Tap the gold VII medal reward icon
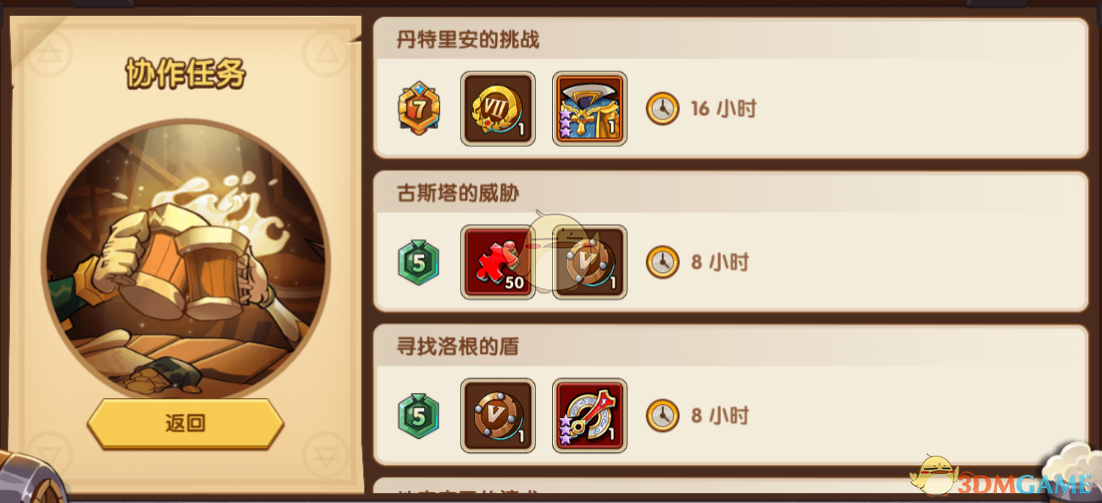The width and height of the screenshot is (1102, 503). (498, 108)
